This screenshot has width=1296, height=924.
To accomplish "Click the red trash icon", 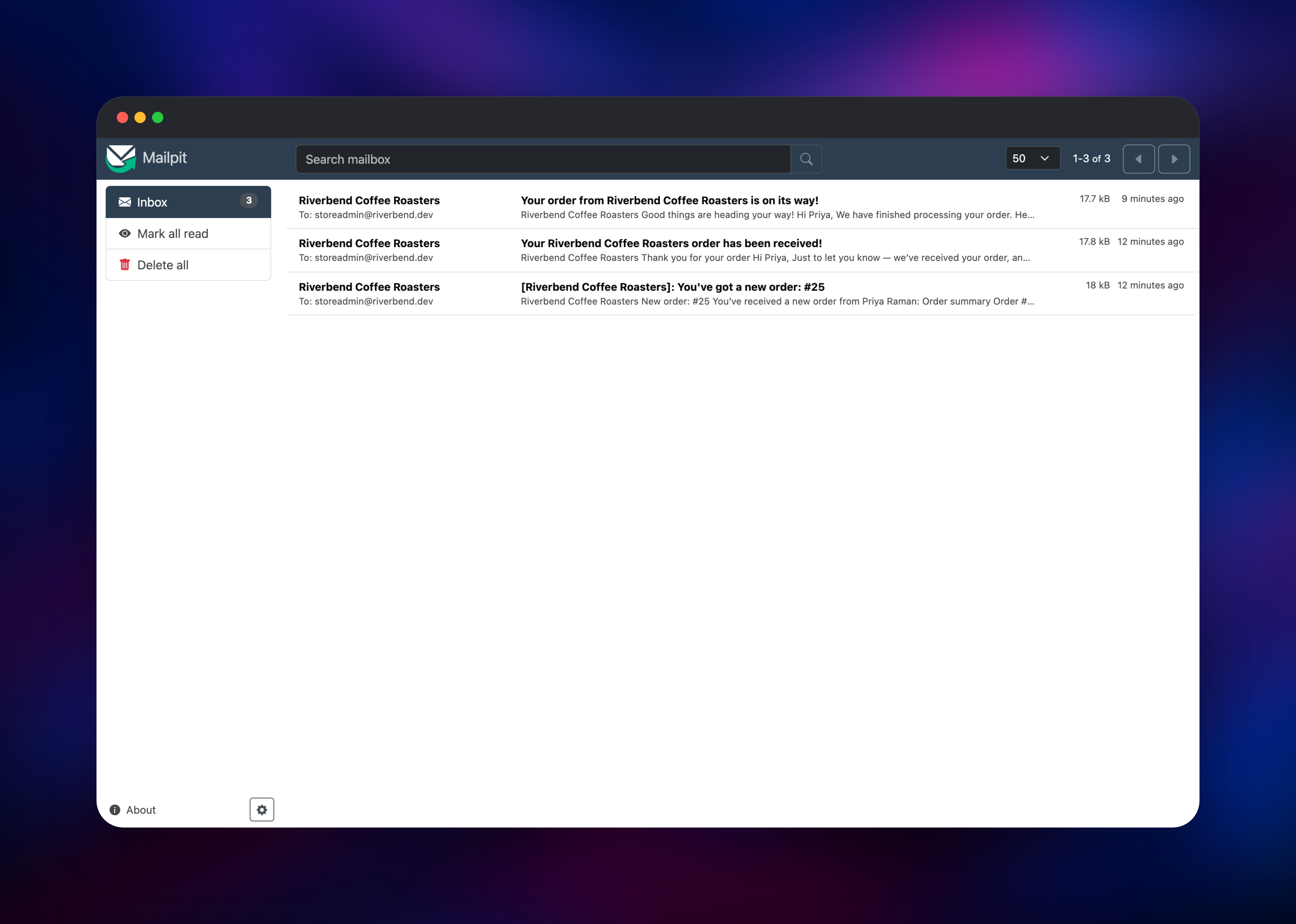I will click(125, 265).
